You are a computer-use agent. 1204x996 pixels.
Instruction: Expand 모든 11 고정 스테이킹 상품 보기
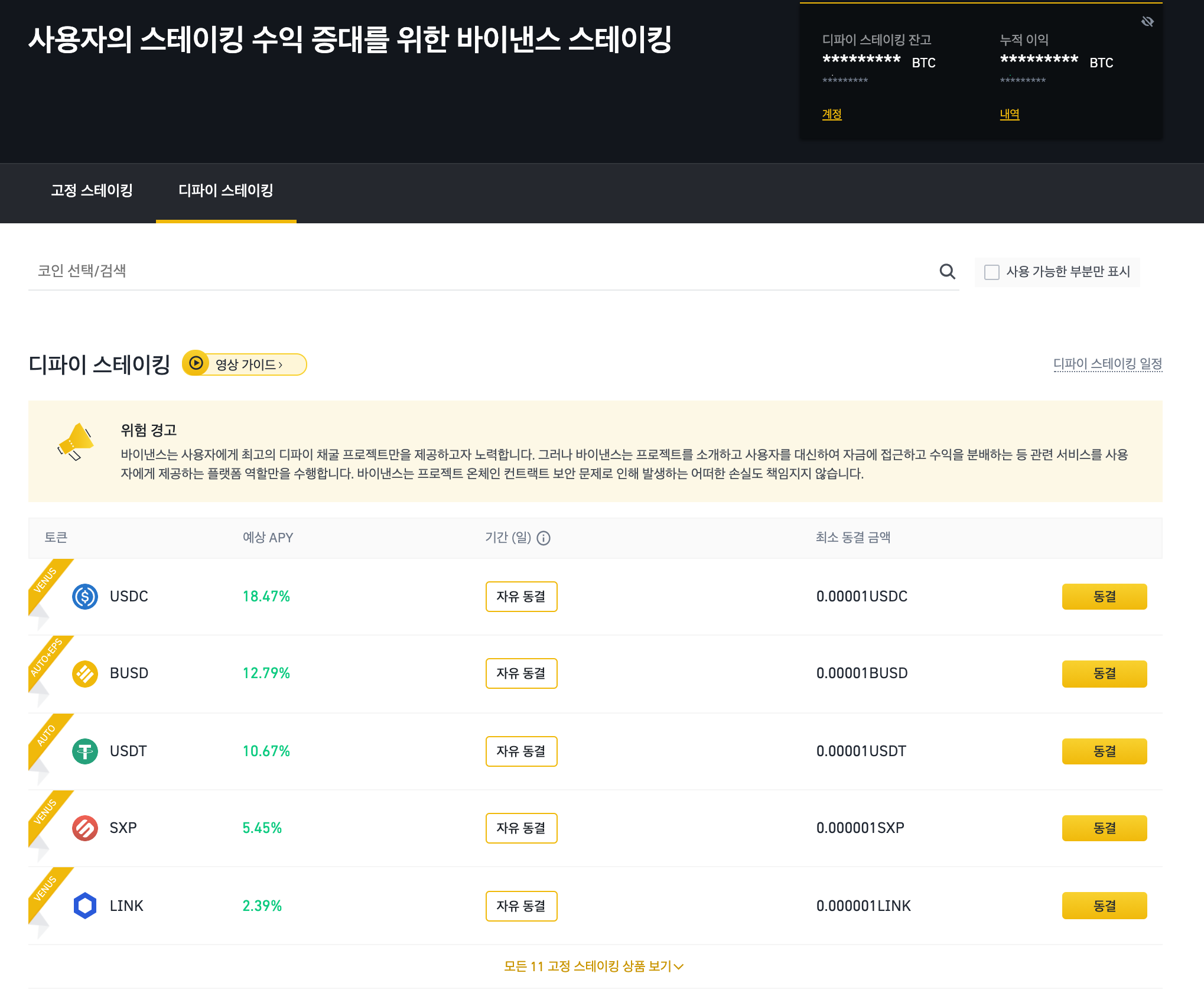(x=593, y=966)
